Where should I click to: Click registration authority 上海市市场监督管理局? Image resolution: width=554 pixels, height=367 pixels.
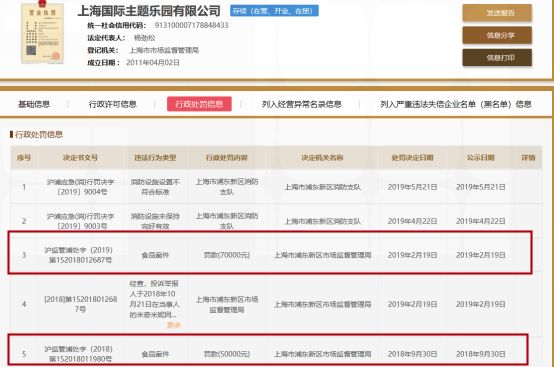point(164,50)
